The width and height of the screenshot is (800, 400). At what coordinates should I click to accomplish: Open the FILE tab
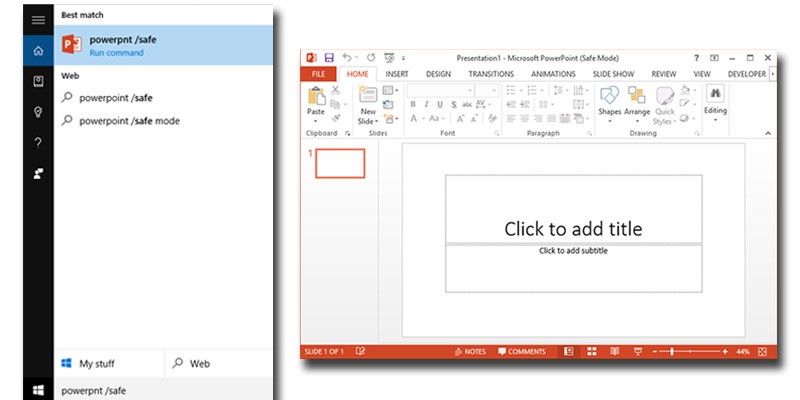pyautogui.click(x=318, y=74)
